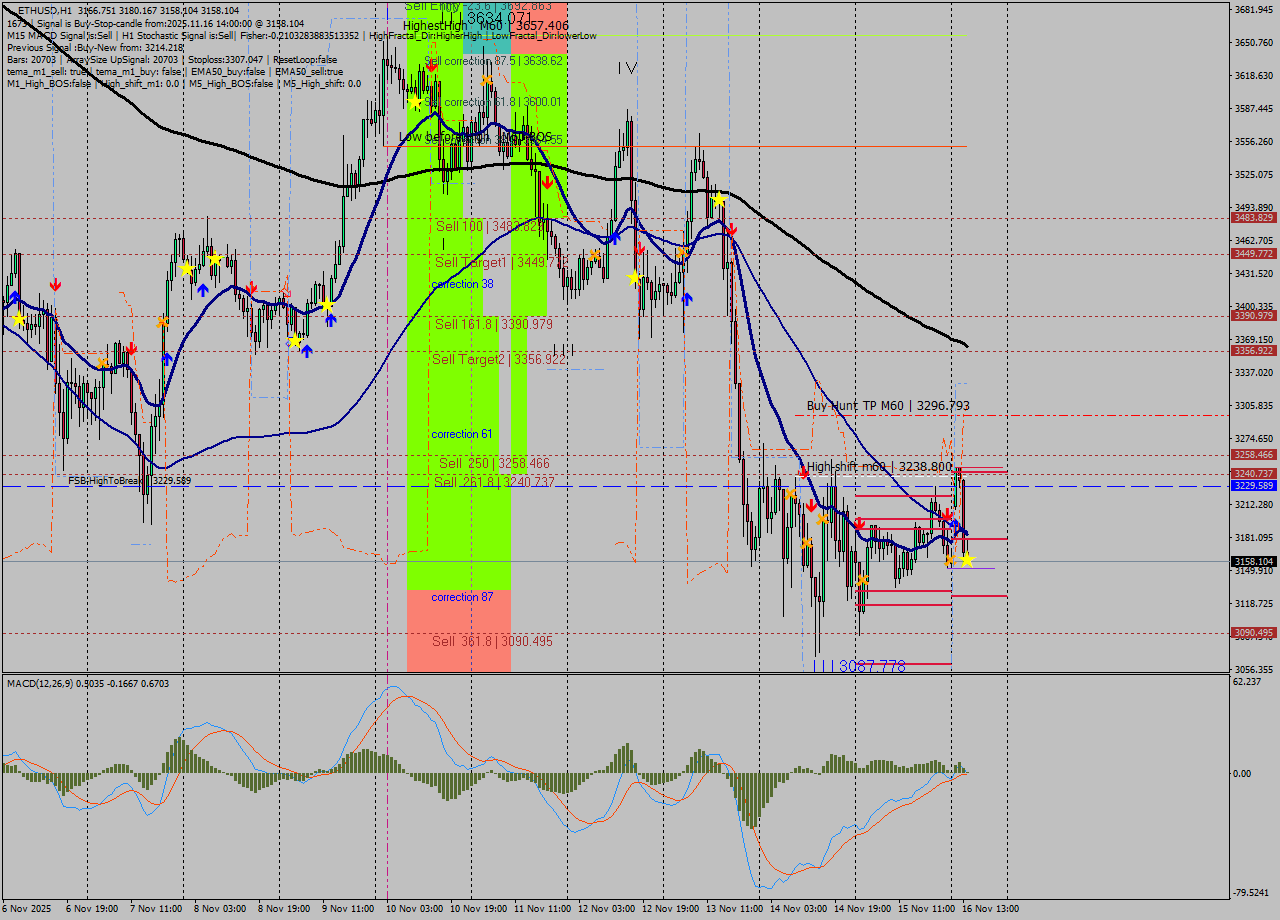The width and height of the screenshot is (1280, 920).
Task: Select the orange cross marker near 15 Nov candle
Action: [951, 561]
